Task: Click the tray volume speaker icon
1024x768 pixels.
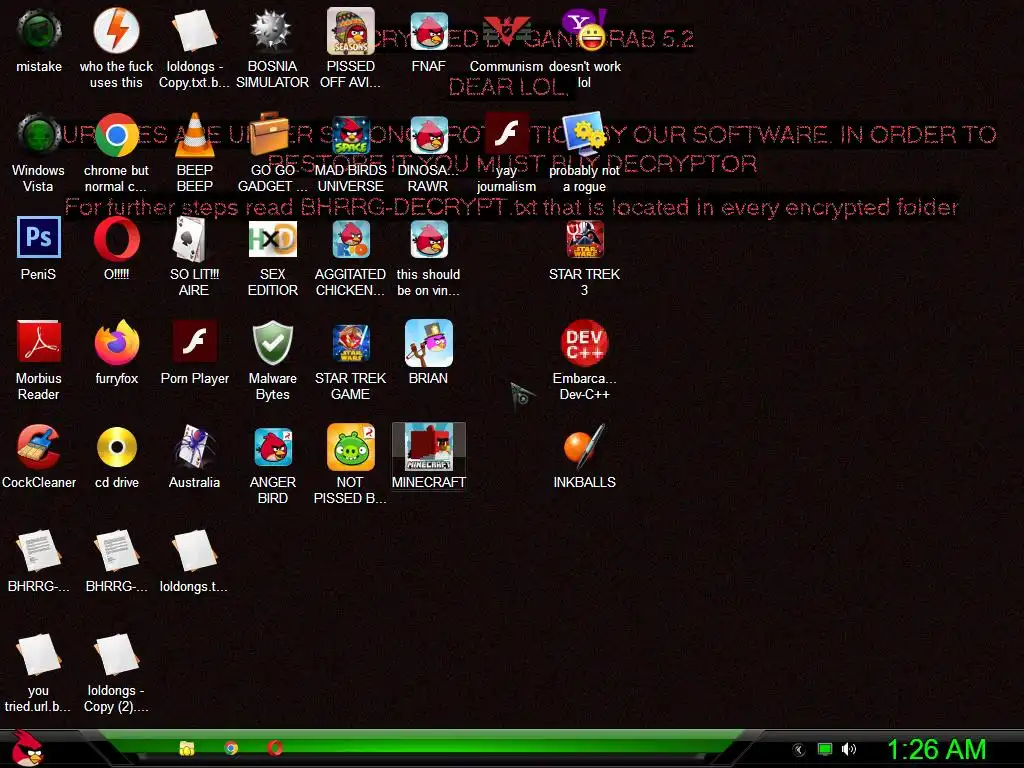Action: coord(849,749)
